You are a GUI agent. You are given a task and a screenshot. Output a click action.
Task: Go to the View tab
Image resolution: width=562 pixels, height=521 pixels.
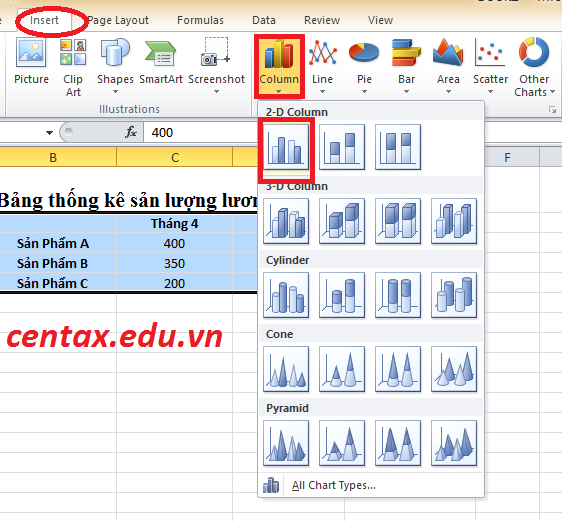[x=380, y=20]
